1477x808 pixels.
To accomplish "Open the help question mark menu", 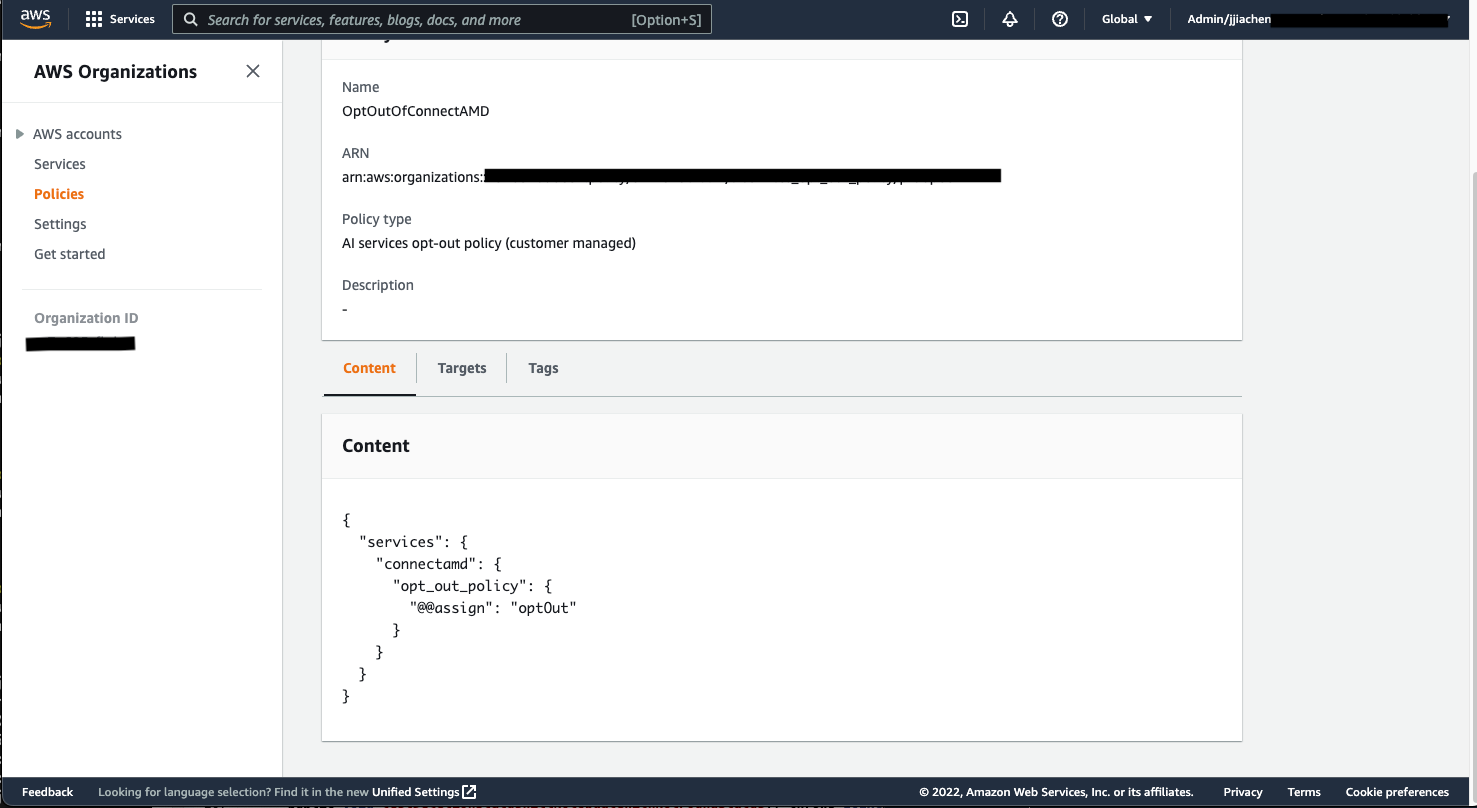I will (1060, 19).
